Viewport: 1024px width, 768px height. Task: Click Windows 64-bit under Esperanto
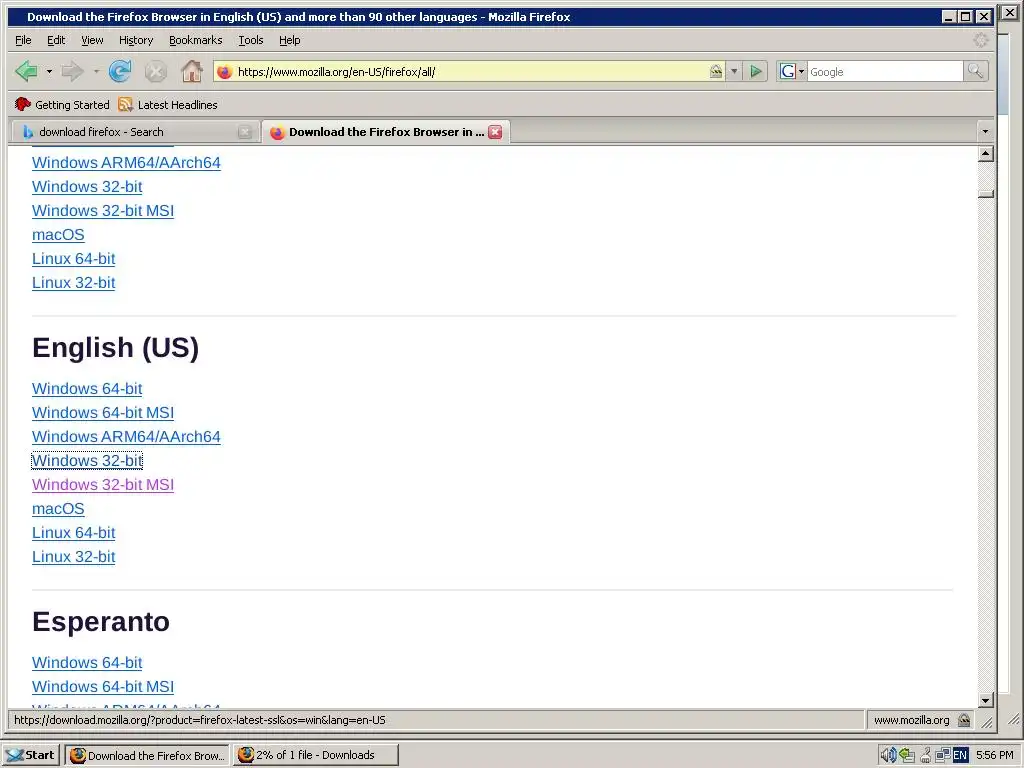tap(87, 663)
